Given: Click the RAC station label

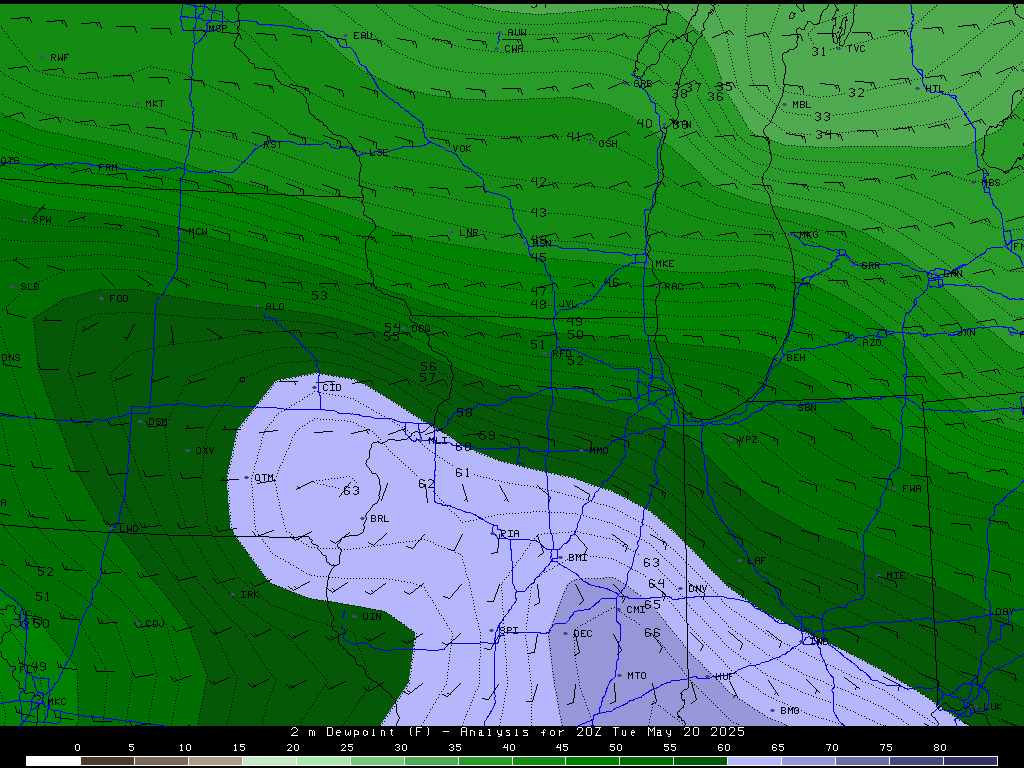Looking at the screenshot, I should (x=673, y=287).
